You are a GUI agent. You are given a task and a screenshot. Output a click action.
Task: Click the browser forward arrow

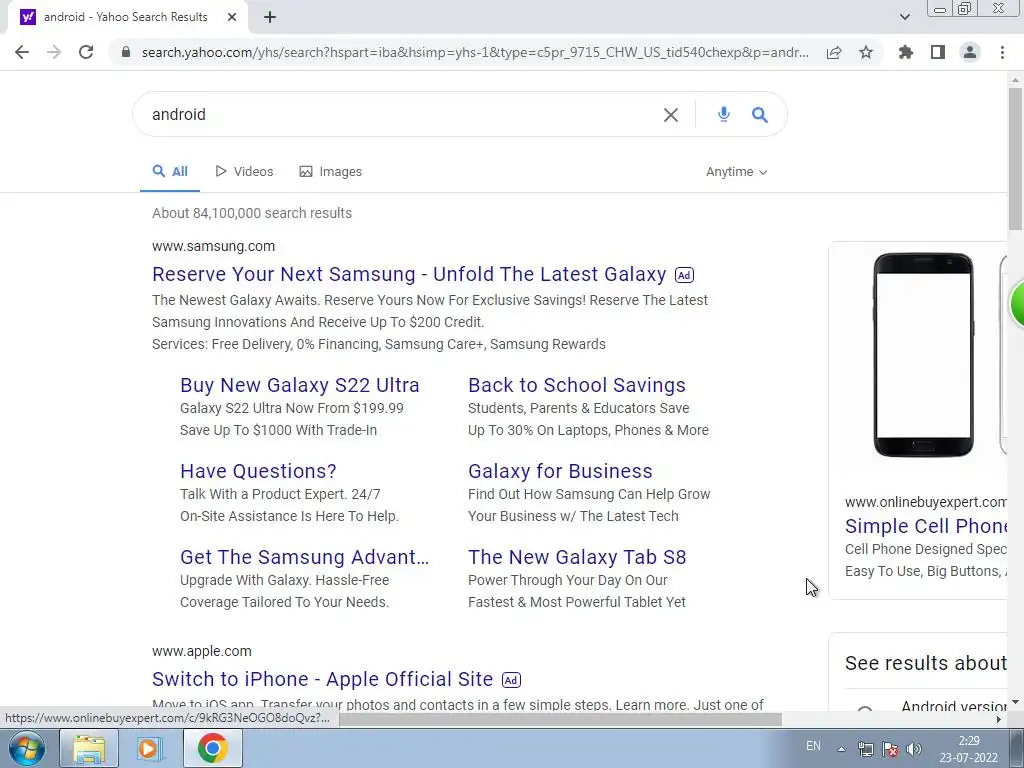click(x=54, y=52)
